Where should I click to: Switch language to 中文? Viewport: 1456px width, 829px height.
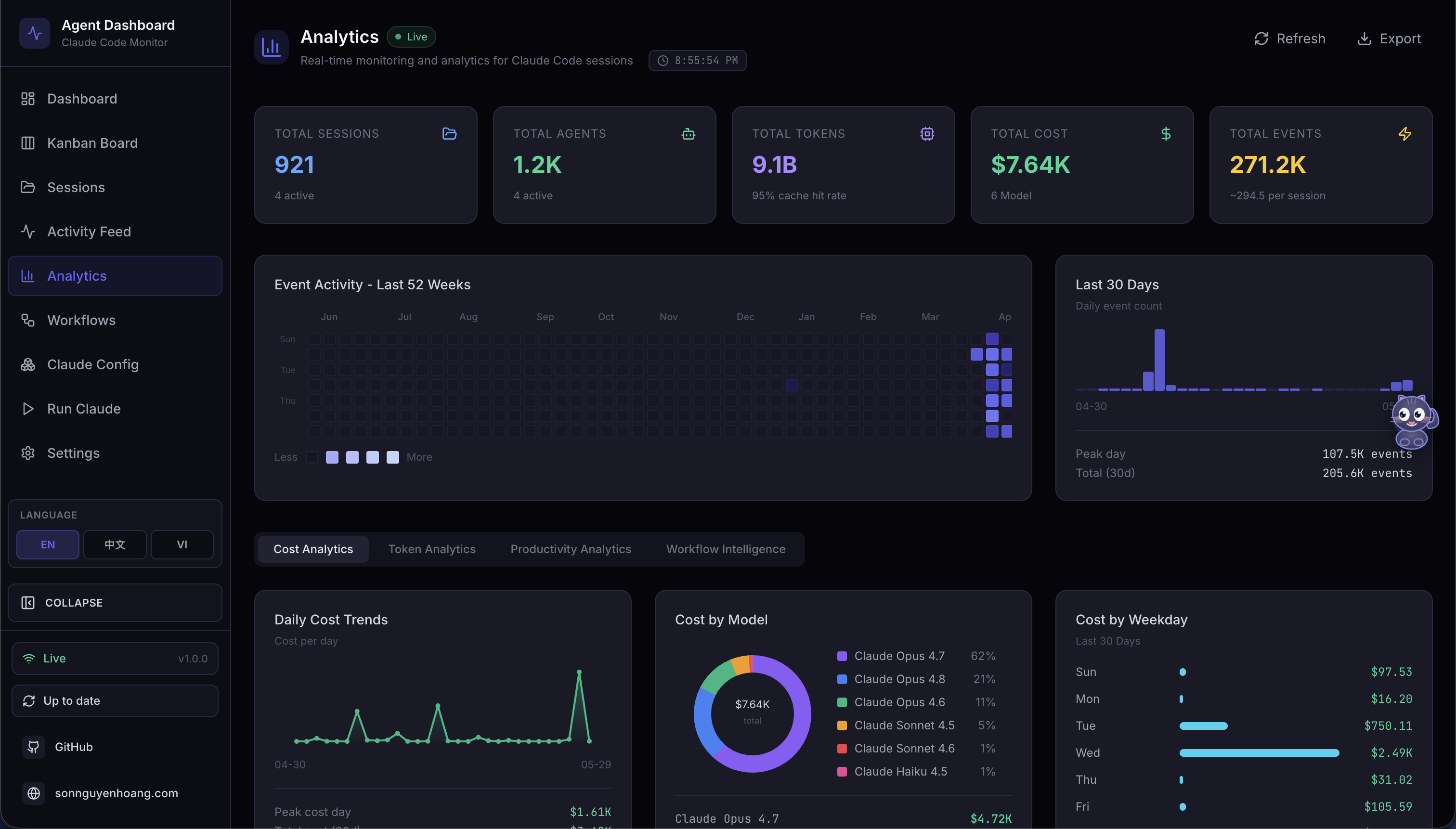coord(115,545)
